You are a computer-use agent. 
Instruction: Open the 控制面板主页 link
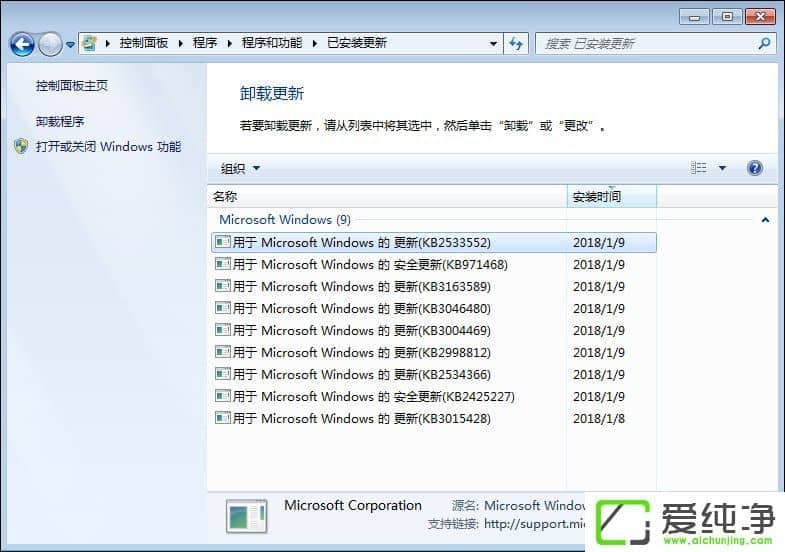pyautogui.click(x=72, y=86)
